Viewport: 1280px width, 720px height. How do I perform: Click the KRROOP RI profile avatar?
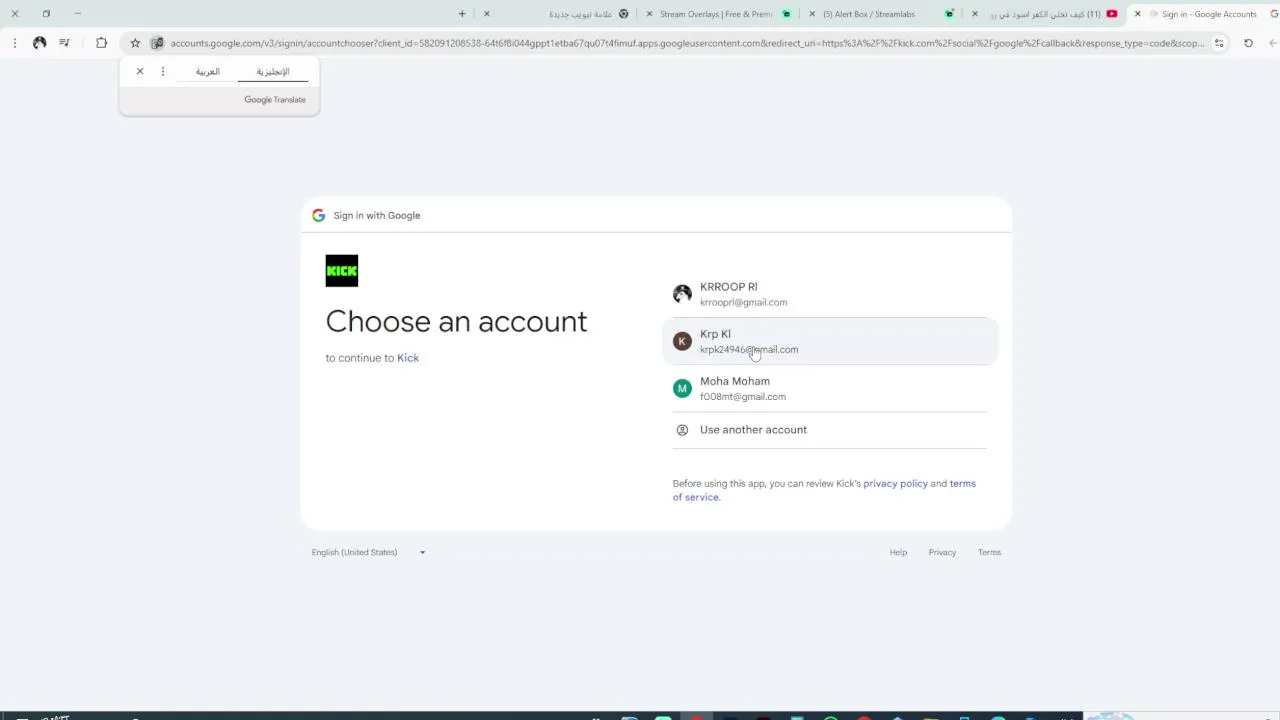coord(682,294)
